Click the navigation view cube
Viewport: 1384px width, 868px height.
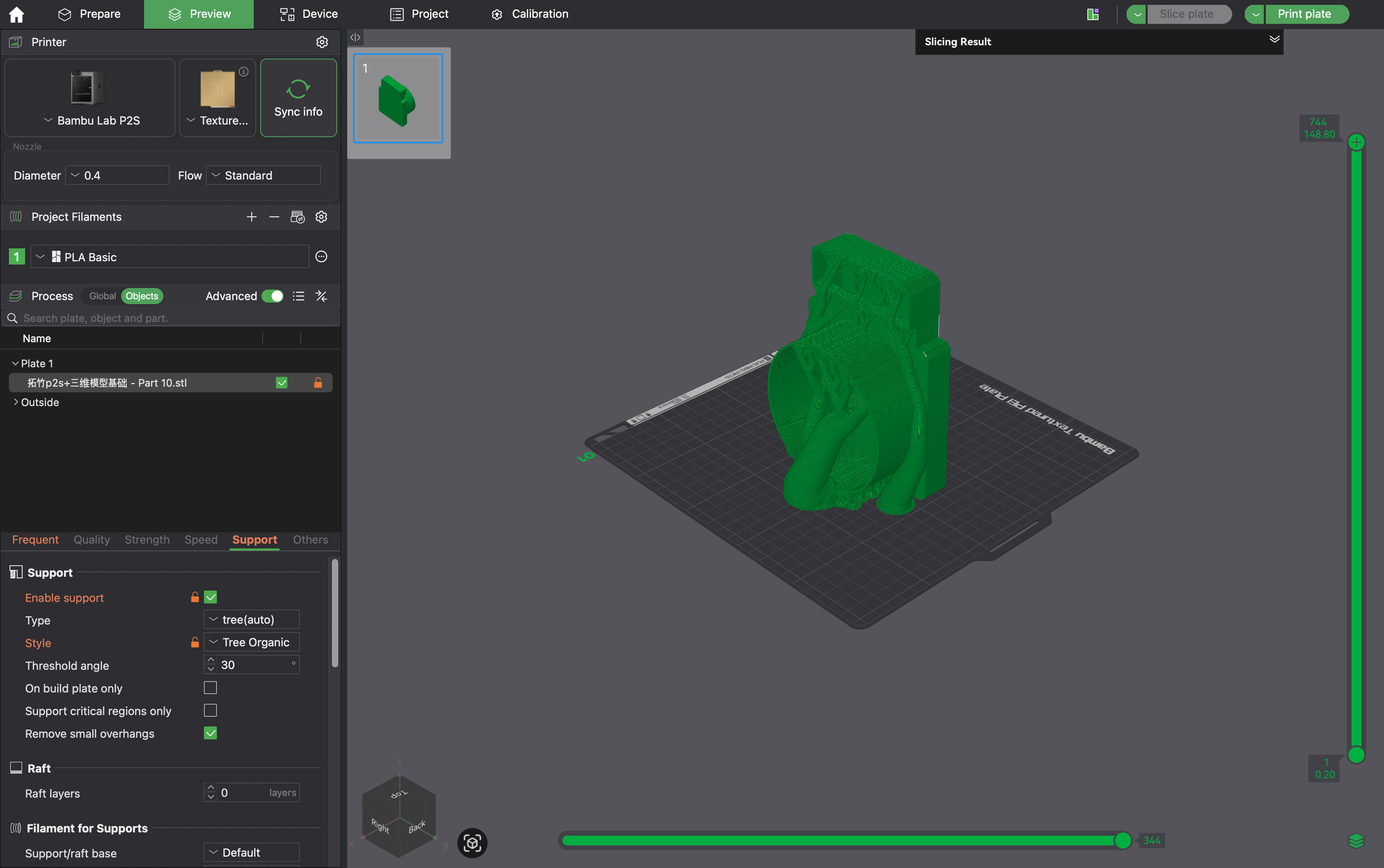tap(399, 816)
